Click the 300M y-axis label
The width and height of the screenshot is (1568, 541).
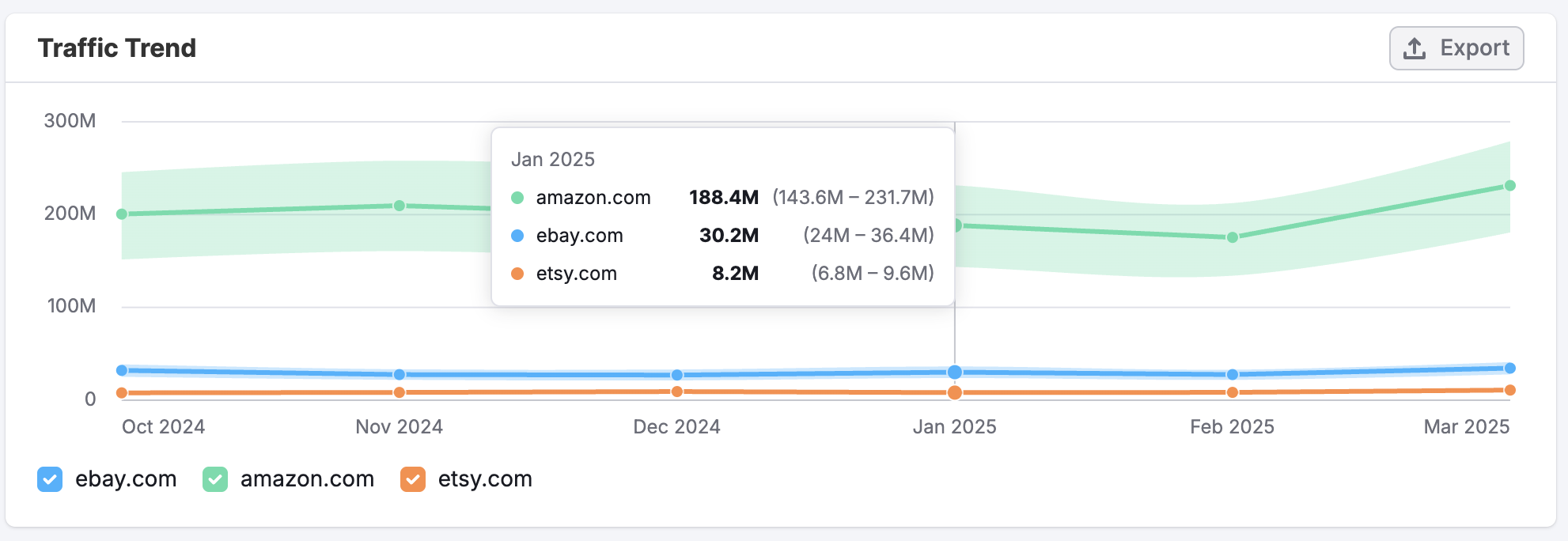coord(70,122)
